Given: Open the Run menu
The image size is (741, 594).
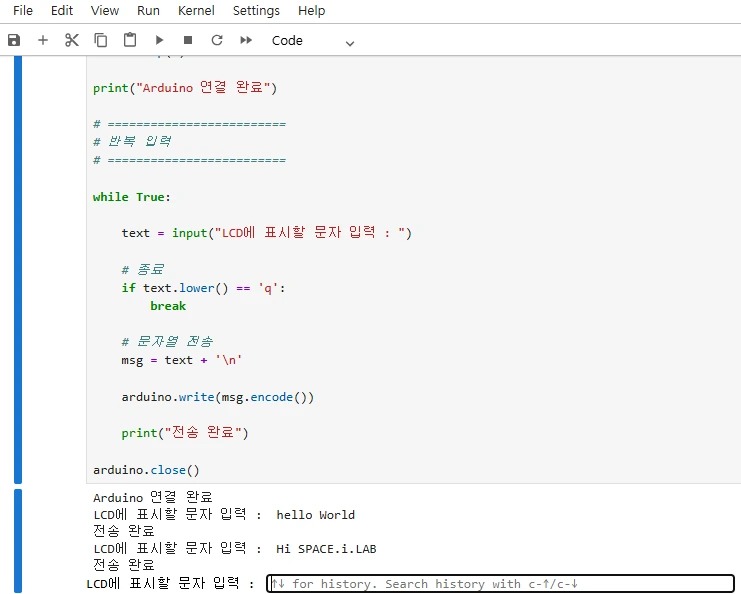Looking at the screenshot, I should tap(148, 10).
